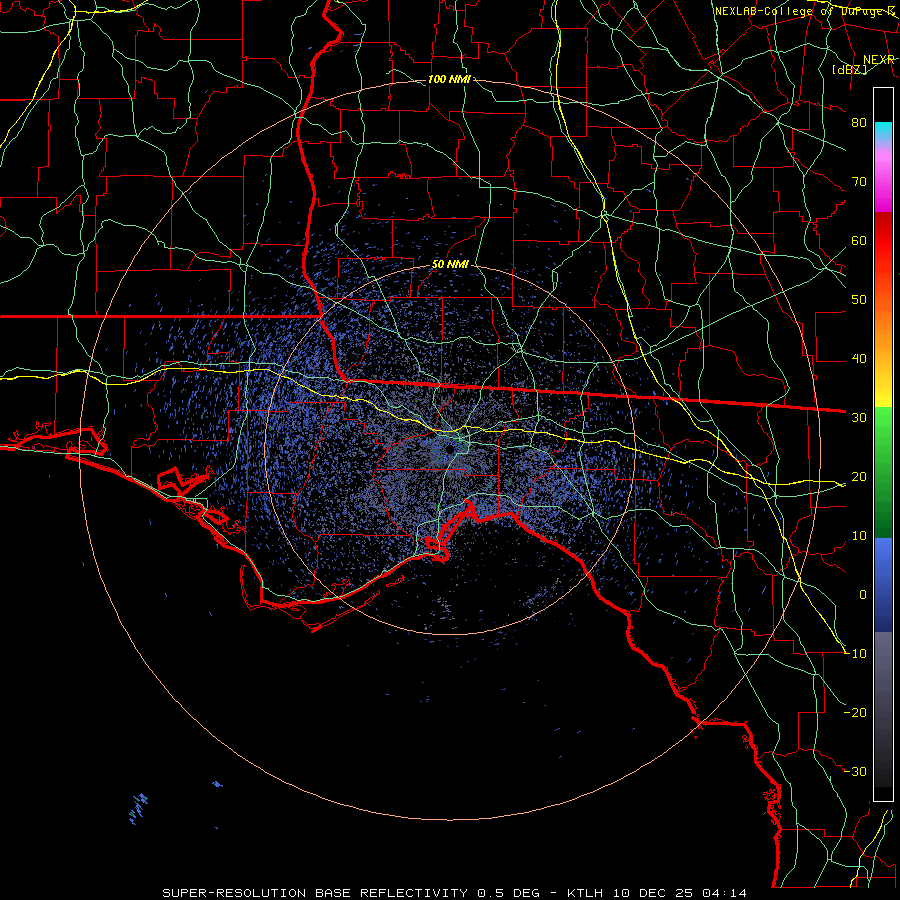Click the 50 value on the dBZ scale
Viewport: 900px width, 900px height.
[x=859, y=300]
